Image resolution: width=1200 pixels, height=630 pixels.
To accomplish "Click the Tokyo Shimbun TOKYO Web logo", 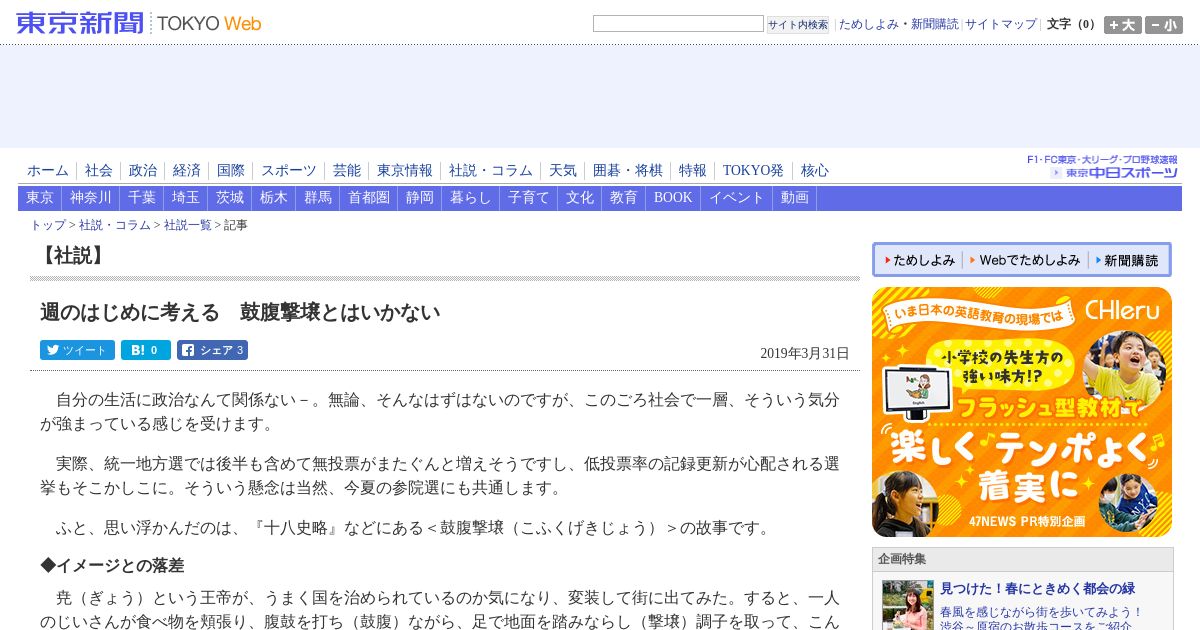I will click(139, 23).
